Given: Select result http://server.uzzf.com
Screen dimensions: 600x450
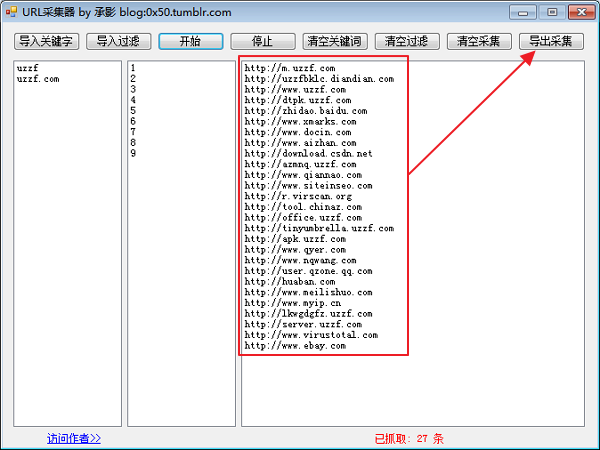Looking at the screenshot, I should [303, 324].
